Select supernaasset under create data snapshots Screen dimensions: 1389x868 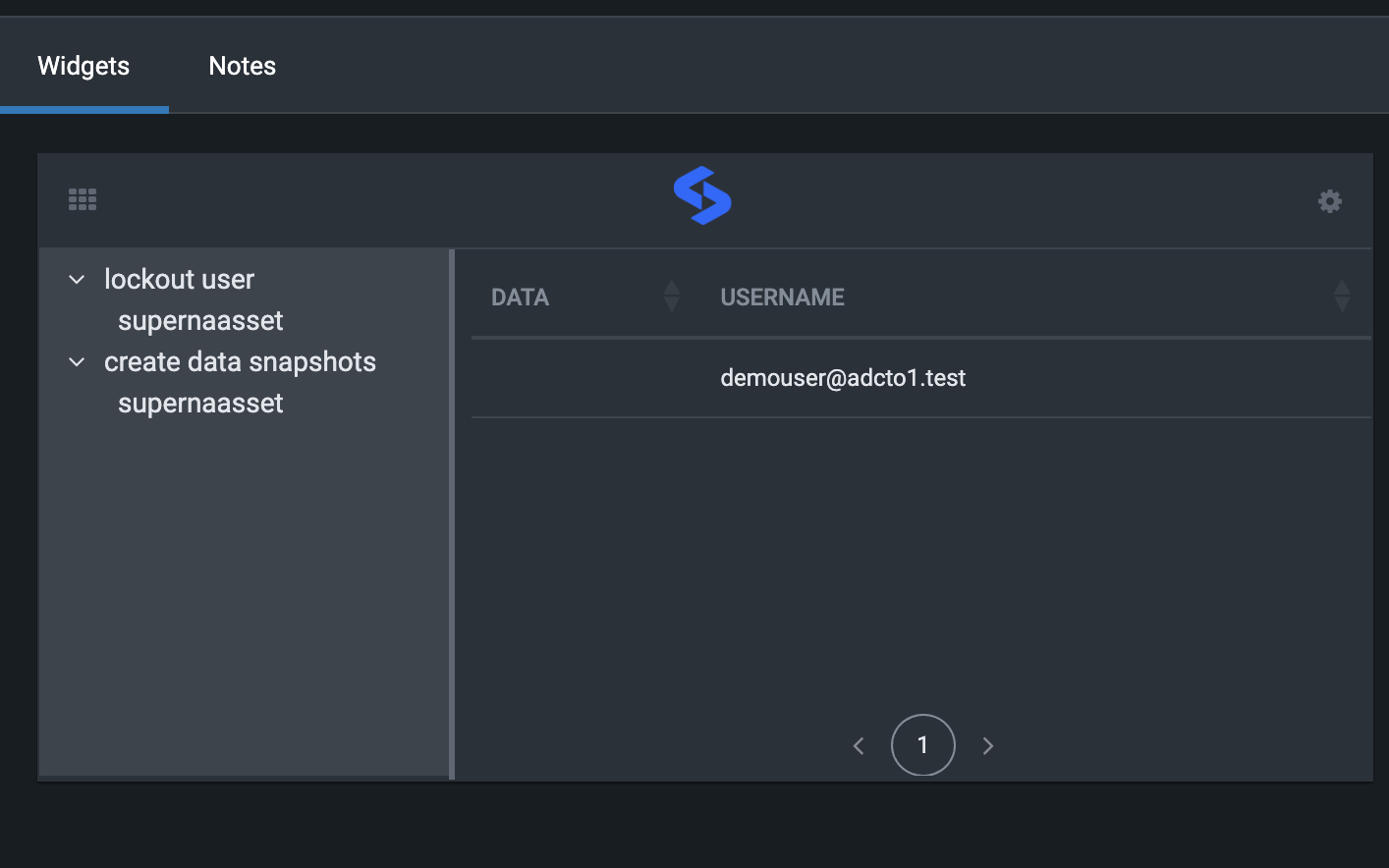point(200,404)
